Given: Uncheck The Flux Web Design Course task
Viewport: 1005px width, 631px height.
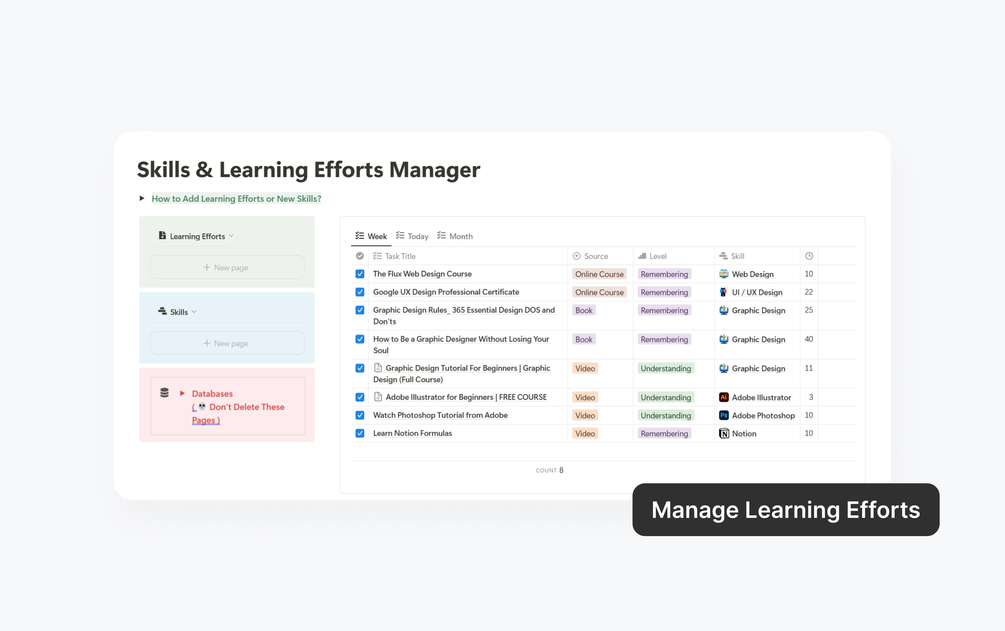Looking at the screenshot, I should (x=360, y=274).
